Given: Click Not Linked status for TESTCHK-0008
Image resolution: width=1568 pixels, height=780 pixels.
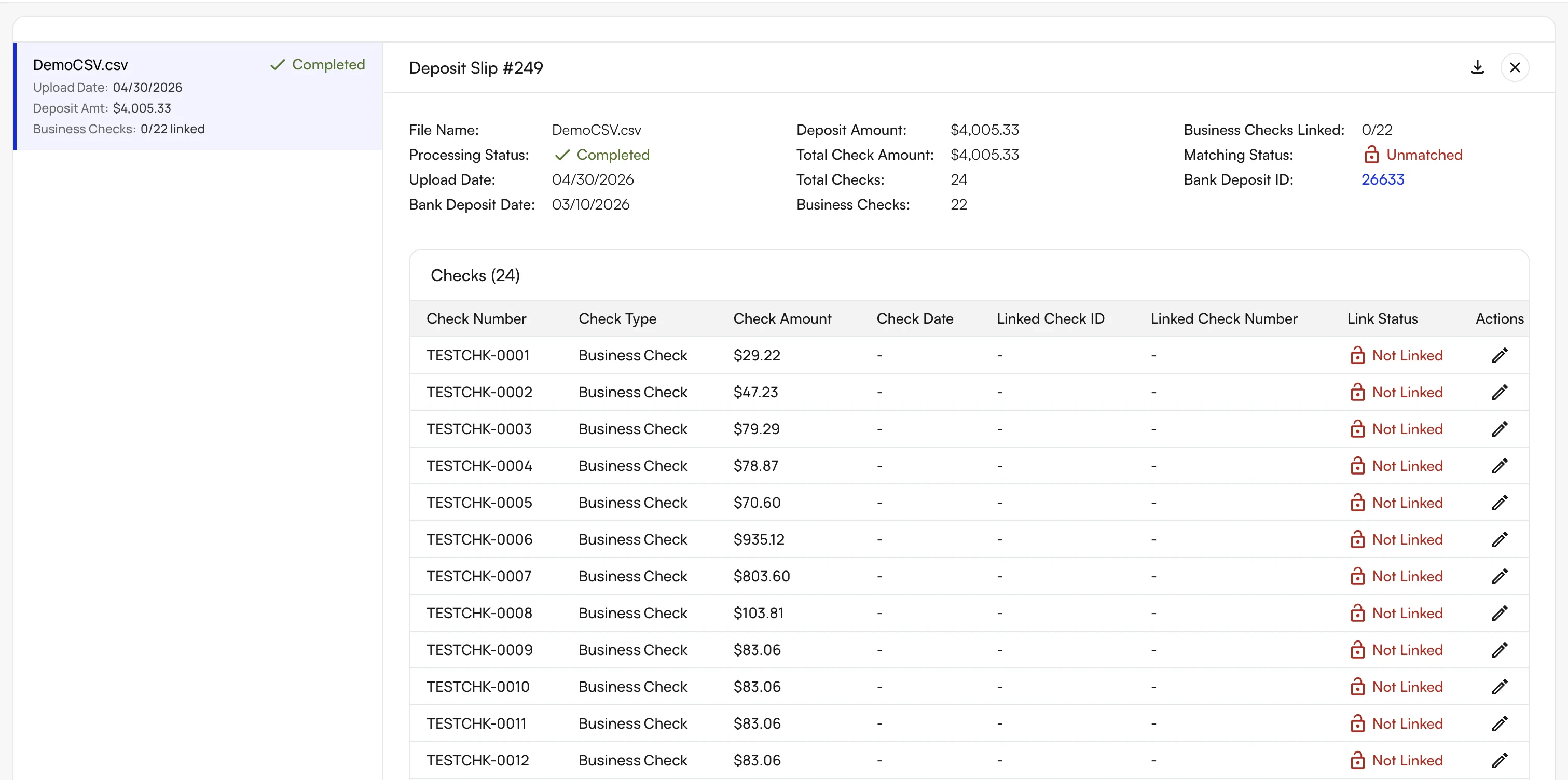Looking at the screenshot, I should 1396,612.
